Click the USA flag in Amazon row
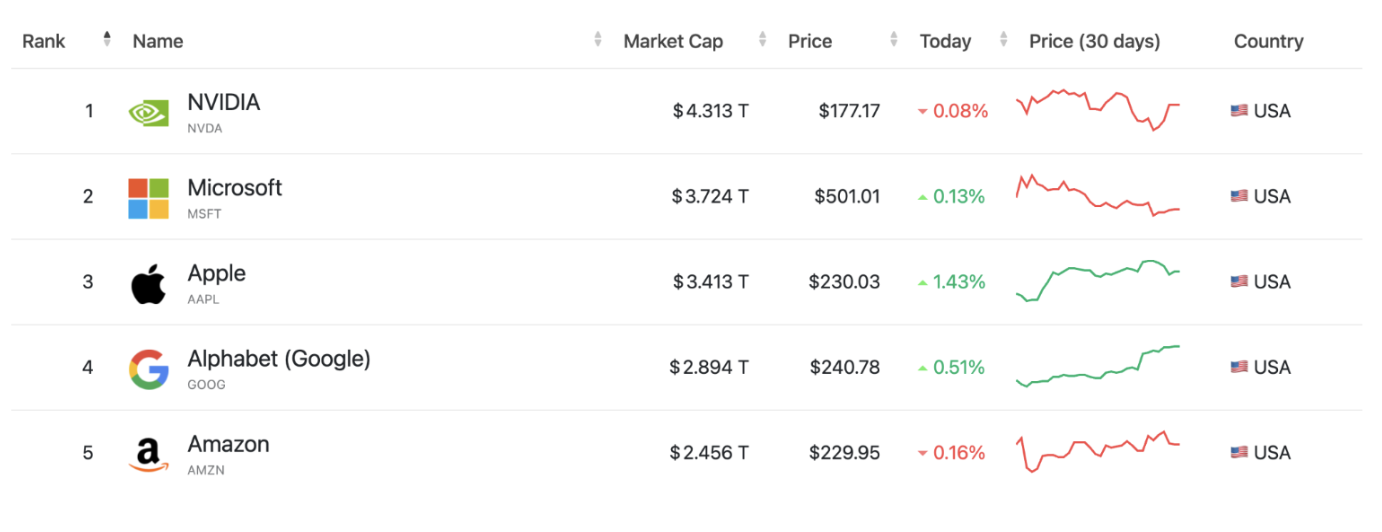Viewport: 1382px width, 532px height. coord(1239,453)
